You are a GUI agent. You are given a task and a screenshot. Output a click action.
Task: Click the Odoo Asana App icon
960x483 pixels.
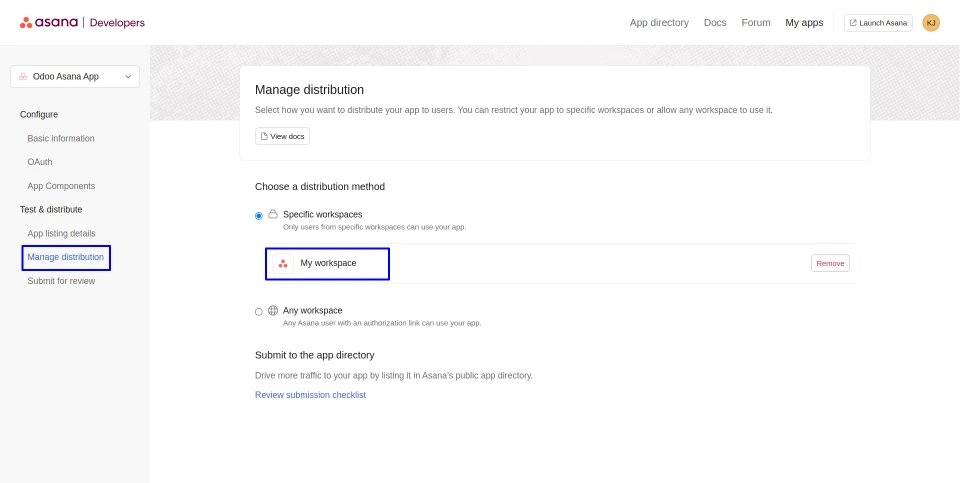[23, 76]
